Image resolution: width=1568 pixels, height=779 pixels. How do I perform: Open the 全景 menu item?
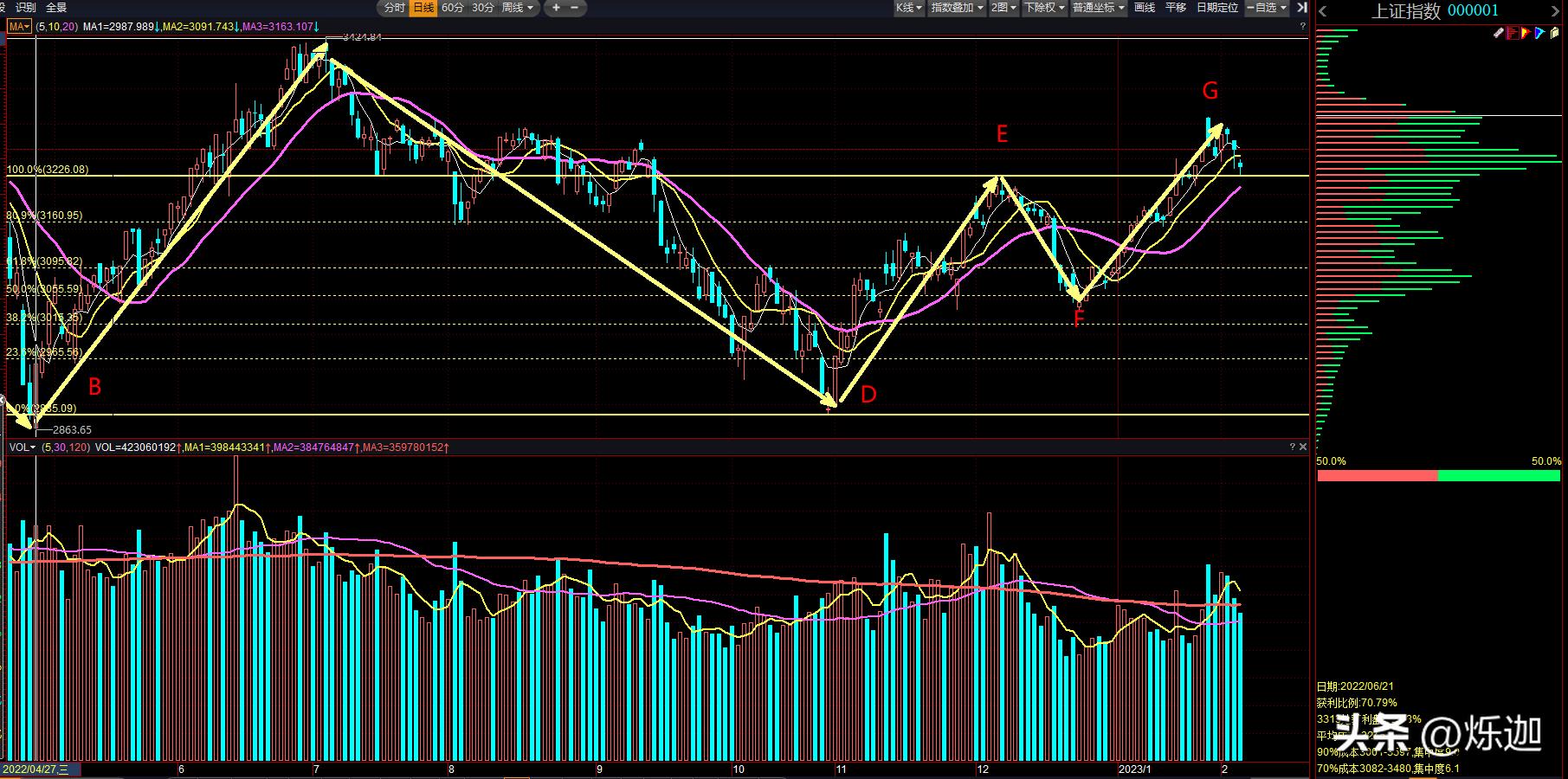(x=56, y=8)
